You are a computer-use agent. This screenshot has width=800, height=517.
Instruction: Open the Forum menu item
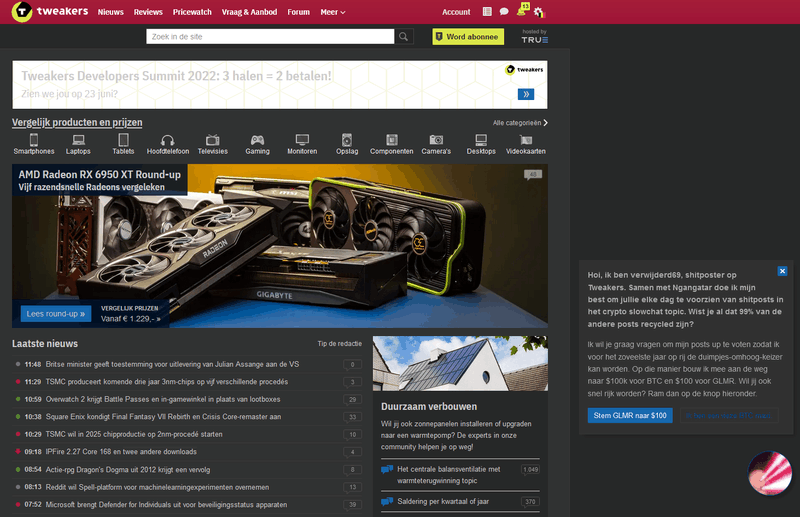298,12
